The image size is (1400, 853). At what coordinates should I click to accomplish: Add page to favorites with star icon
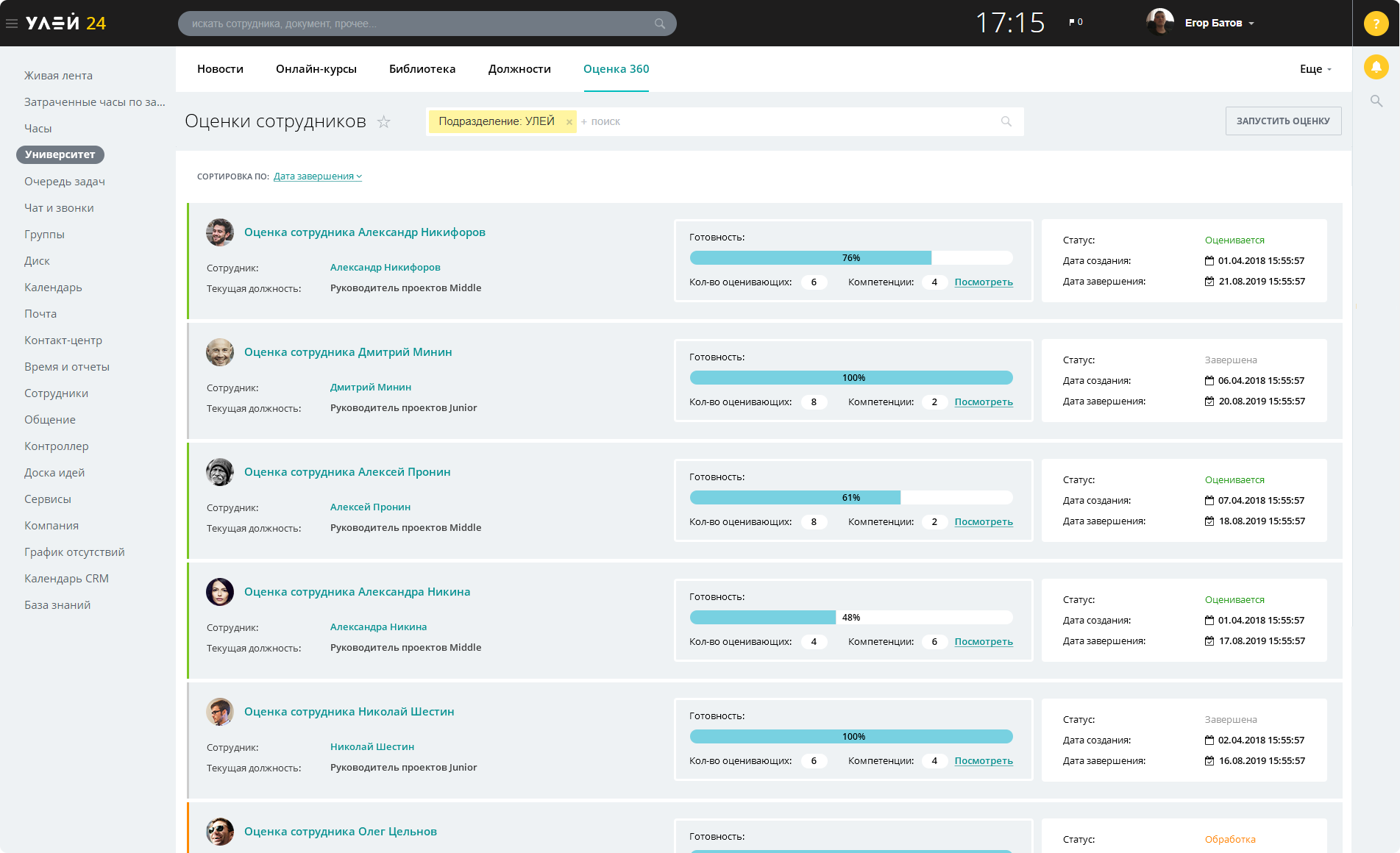pyautogui.click(x=383, y=122)
